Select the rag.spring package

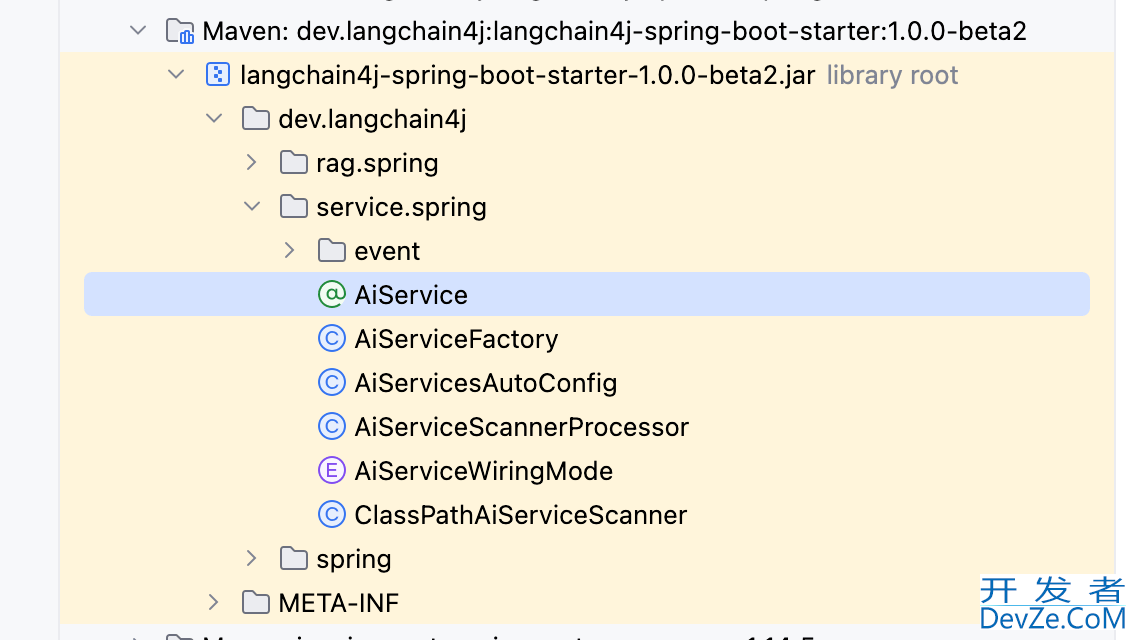point(377,164)
